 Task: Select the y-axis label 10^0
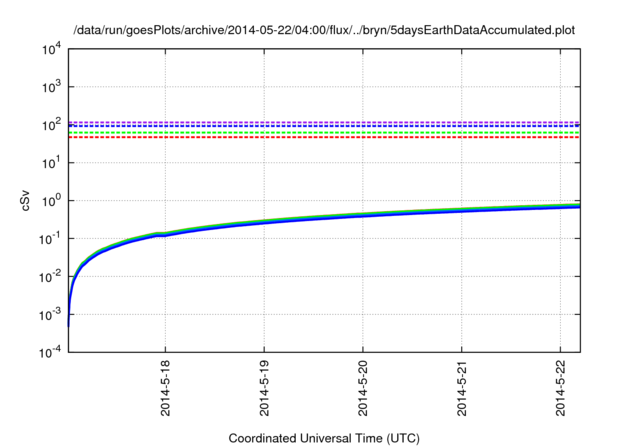pos(52,200)
